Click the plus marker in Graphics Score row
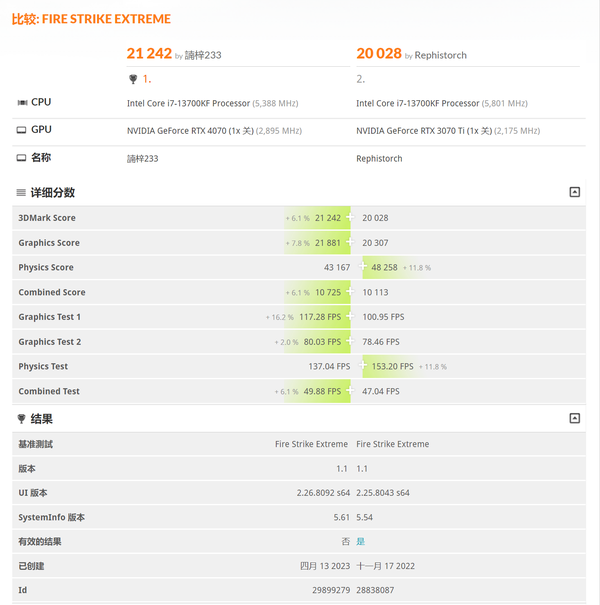This screenshot has height=605, width=600. (350, 242)
